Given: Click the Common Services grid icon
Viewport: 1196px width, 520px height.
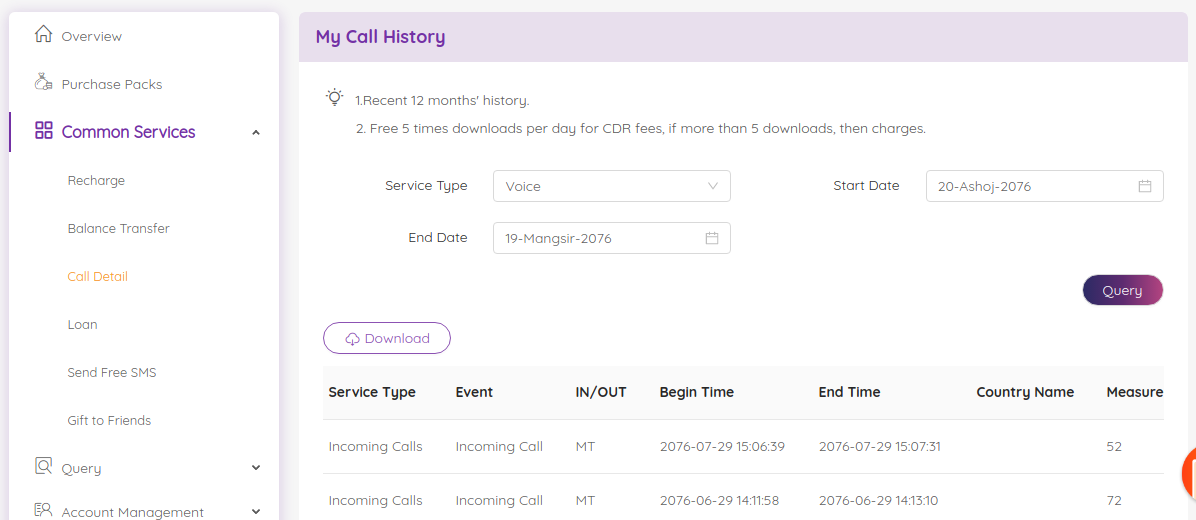Looking at the screenshot, I should 43,130.
